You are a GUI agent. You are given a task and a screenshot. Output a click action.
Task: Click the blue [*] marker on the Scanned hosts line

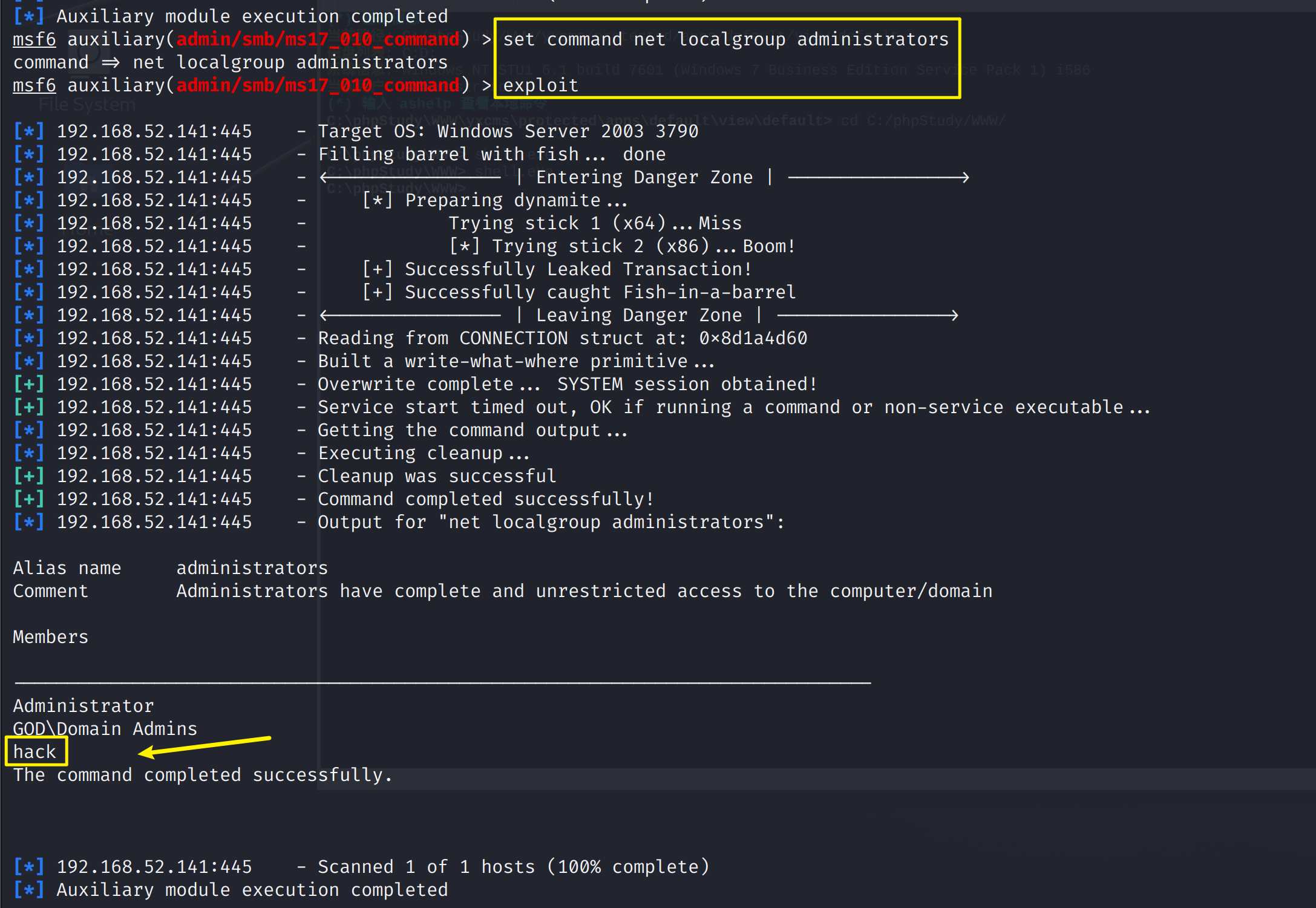[x=29, y=867]
